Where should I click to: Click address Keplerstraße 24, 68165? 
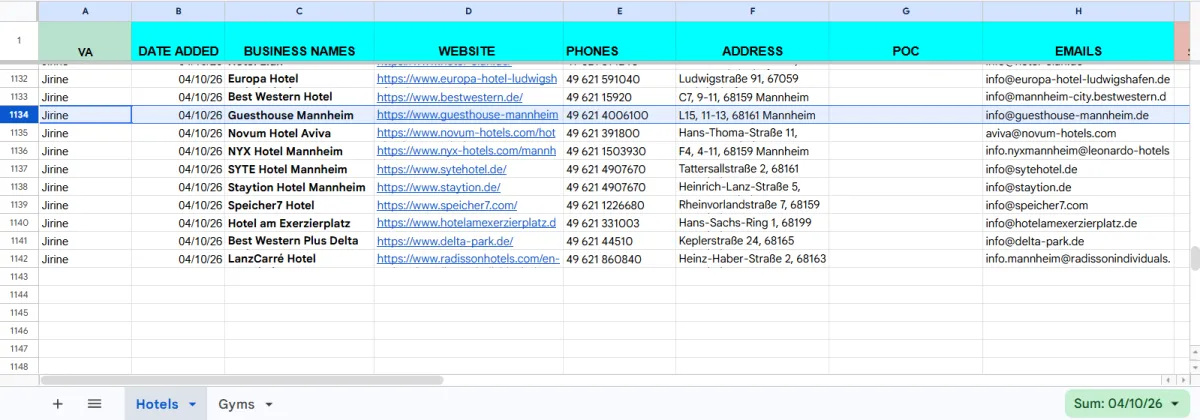click(737, 241)
